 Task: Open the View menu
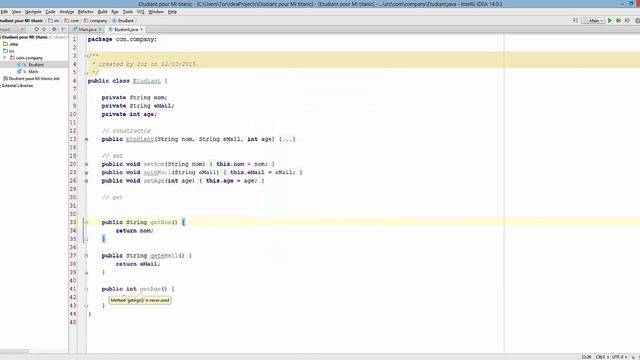click(x=16, y=12)
